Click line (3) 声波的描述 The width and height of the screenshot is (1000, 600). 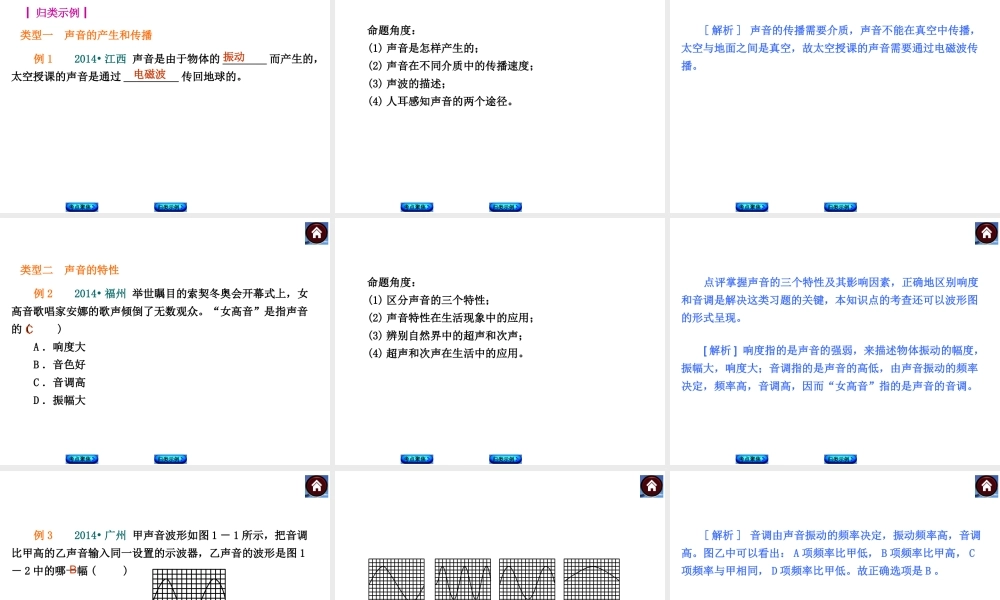pyautogui.click(x=407, y=84)
